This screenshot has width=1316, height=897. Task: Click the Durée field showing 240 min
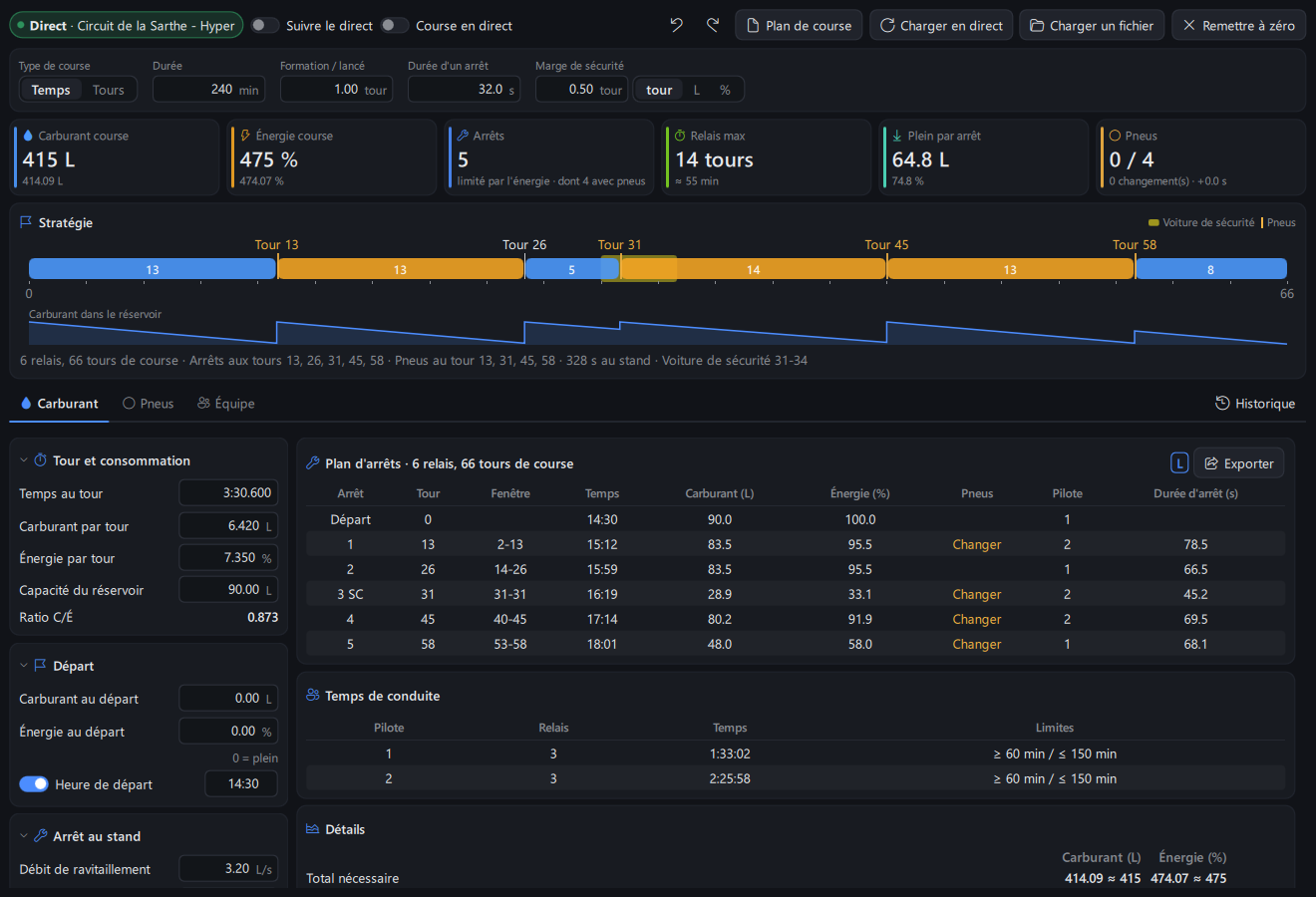point(208,89)
